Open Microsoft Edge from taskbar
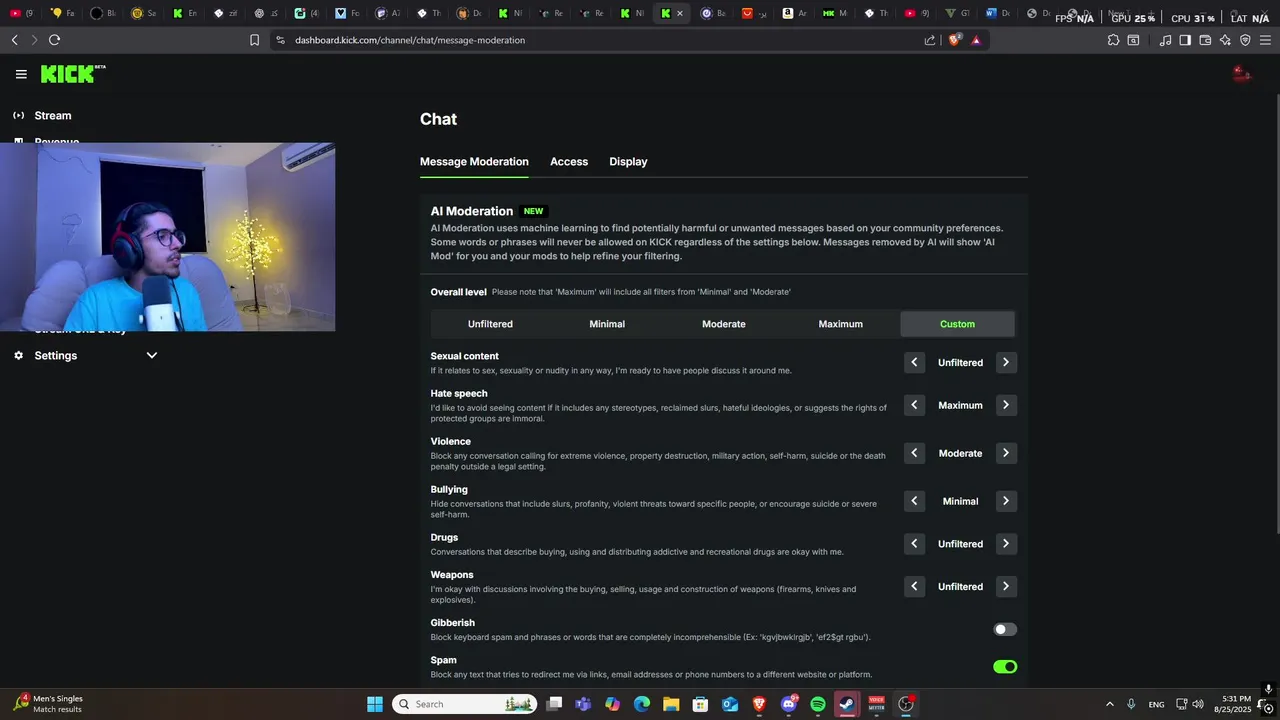 642,704
